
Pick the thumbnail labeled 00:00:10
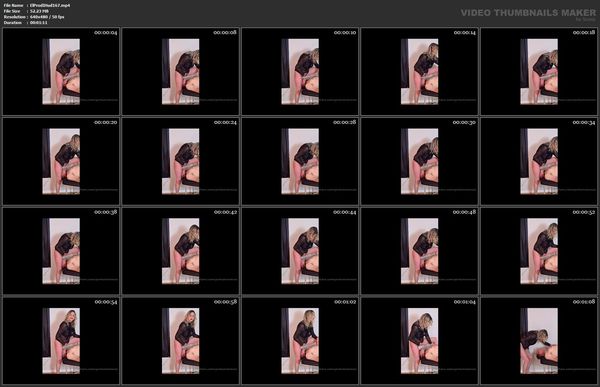click(x=300, y=71)
